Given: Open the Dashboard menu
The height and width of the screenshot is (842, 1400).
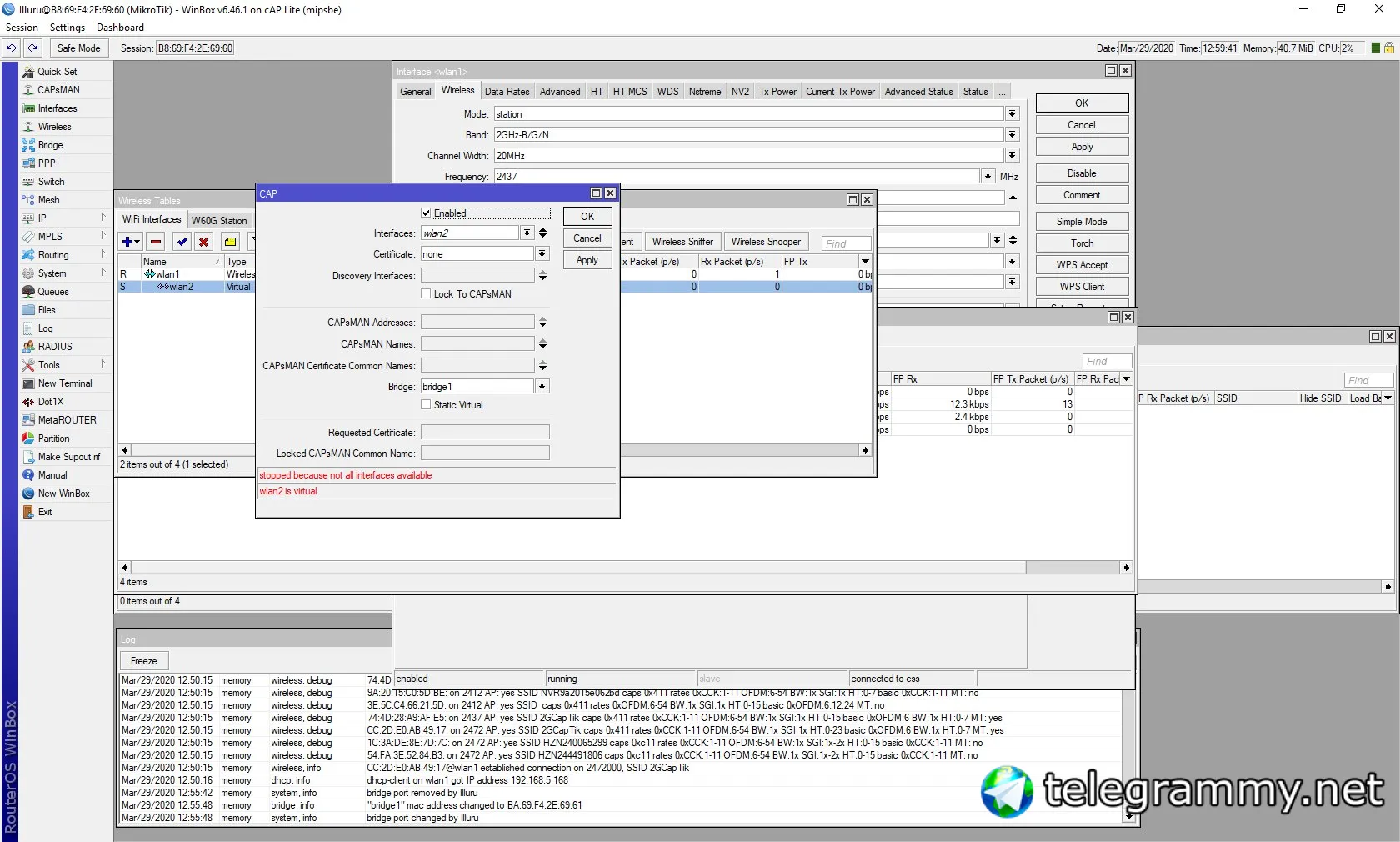Looking at the screenshot, I should pos(120,28).
